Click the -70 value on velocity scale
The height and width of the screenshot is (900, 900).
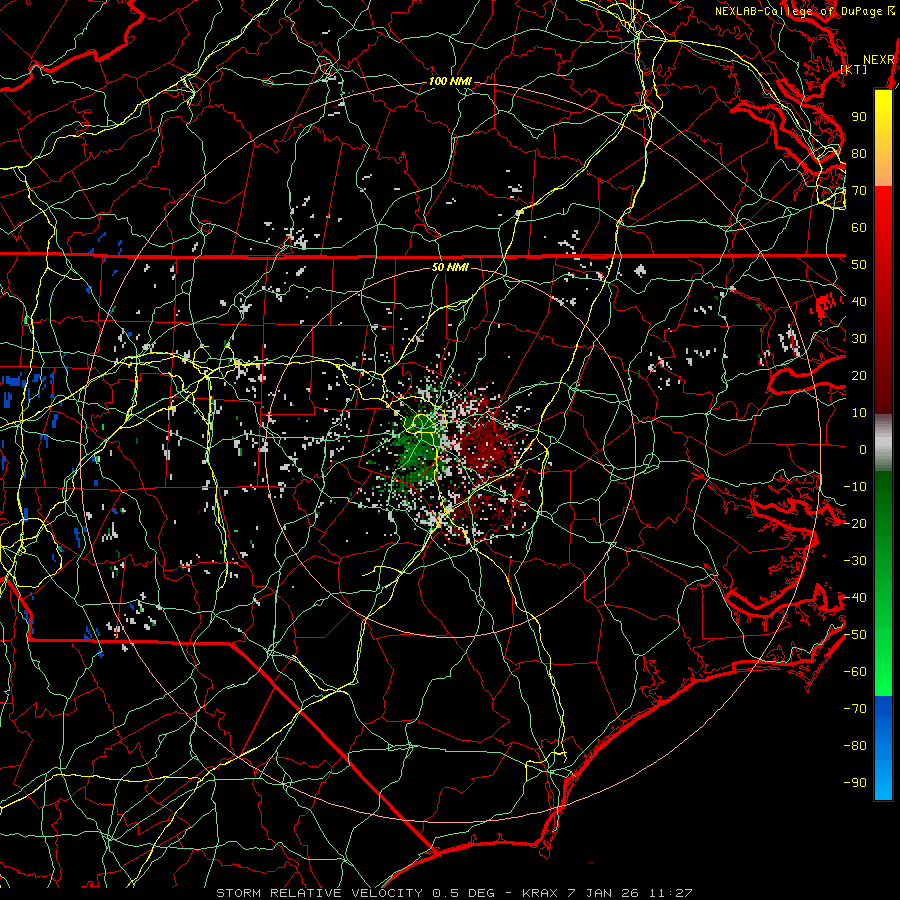click(x=855, y=709)
